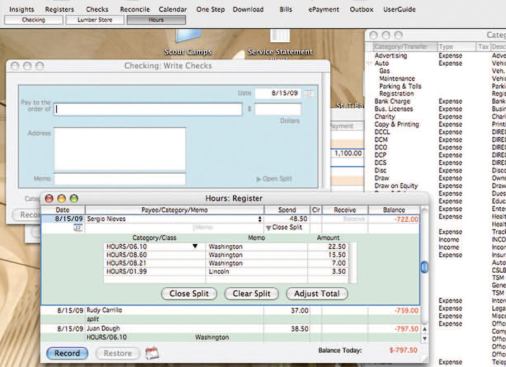This screenshot has width=506, height=367.
Task: Click the register scroll down arrow
Action: [x=424, y=338]
